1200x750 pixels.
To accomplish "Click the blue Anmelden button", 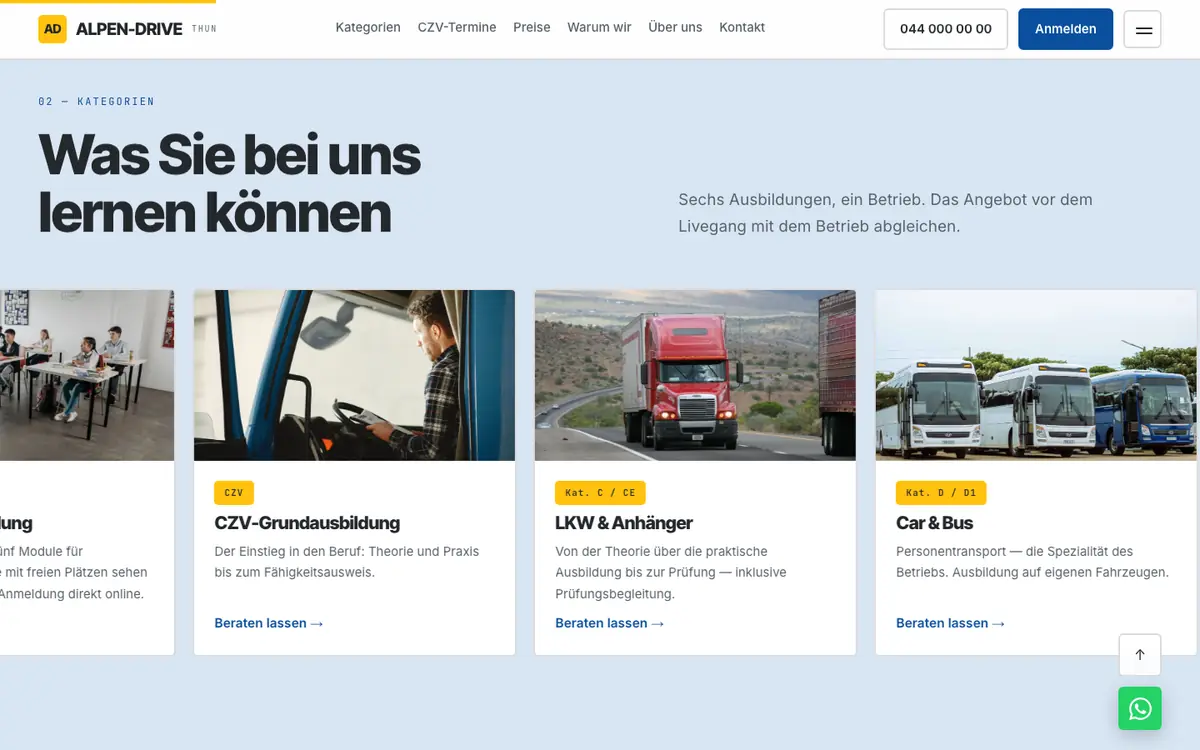I will (1066, 29).
